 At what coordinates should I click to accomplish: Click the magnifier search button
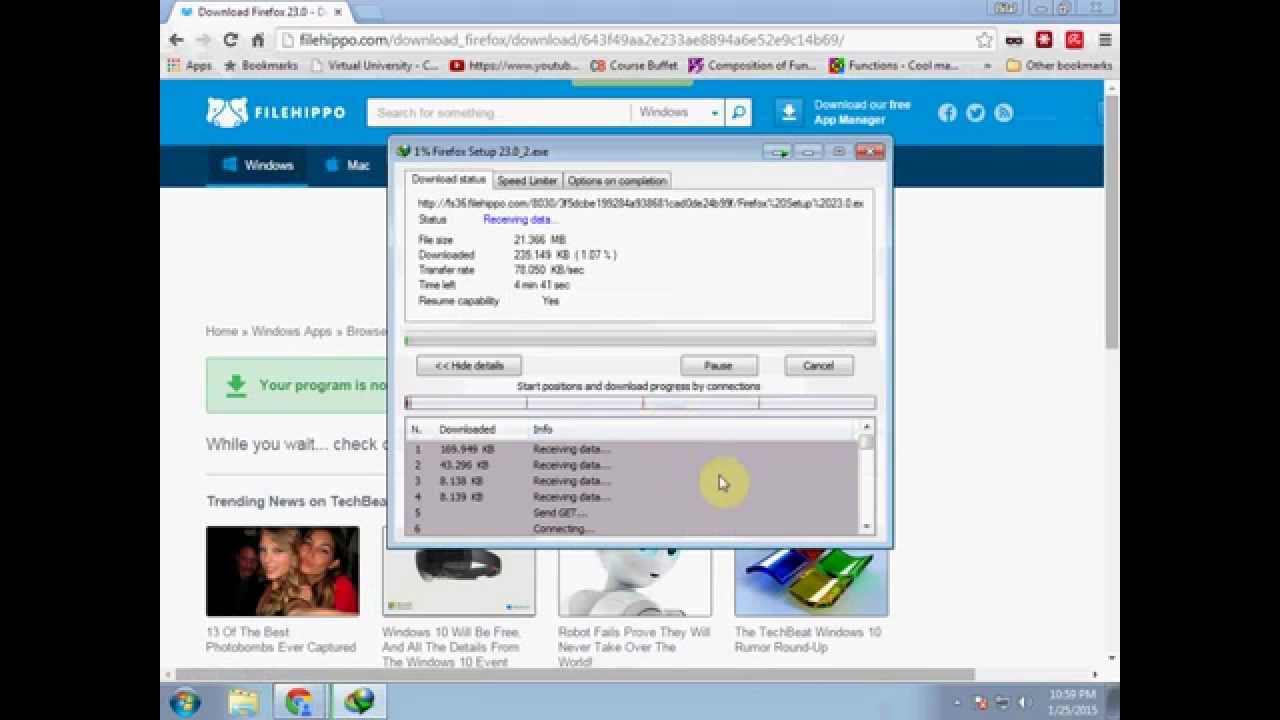[x=738, y=112]
